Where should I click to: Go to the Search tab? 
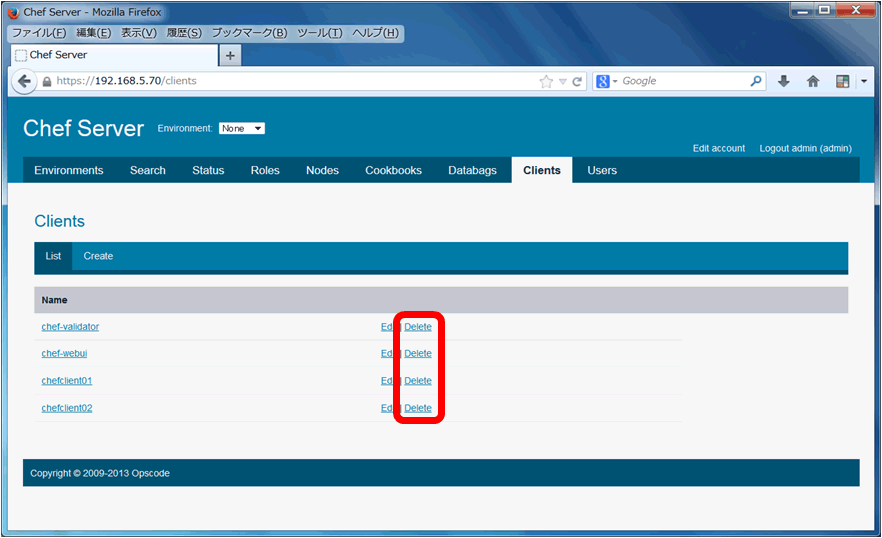pos(148,171)
